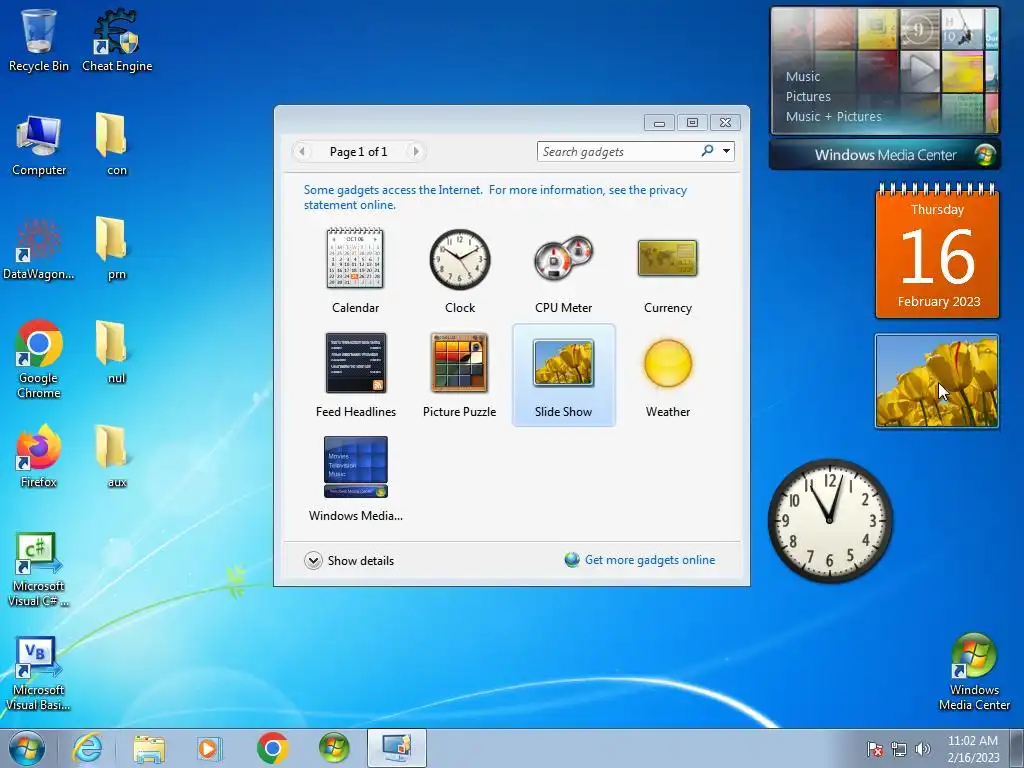
Task: Open the privacy statement online link
Action: click(x=495, y=197)
